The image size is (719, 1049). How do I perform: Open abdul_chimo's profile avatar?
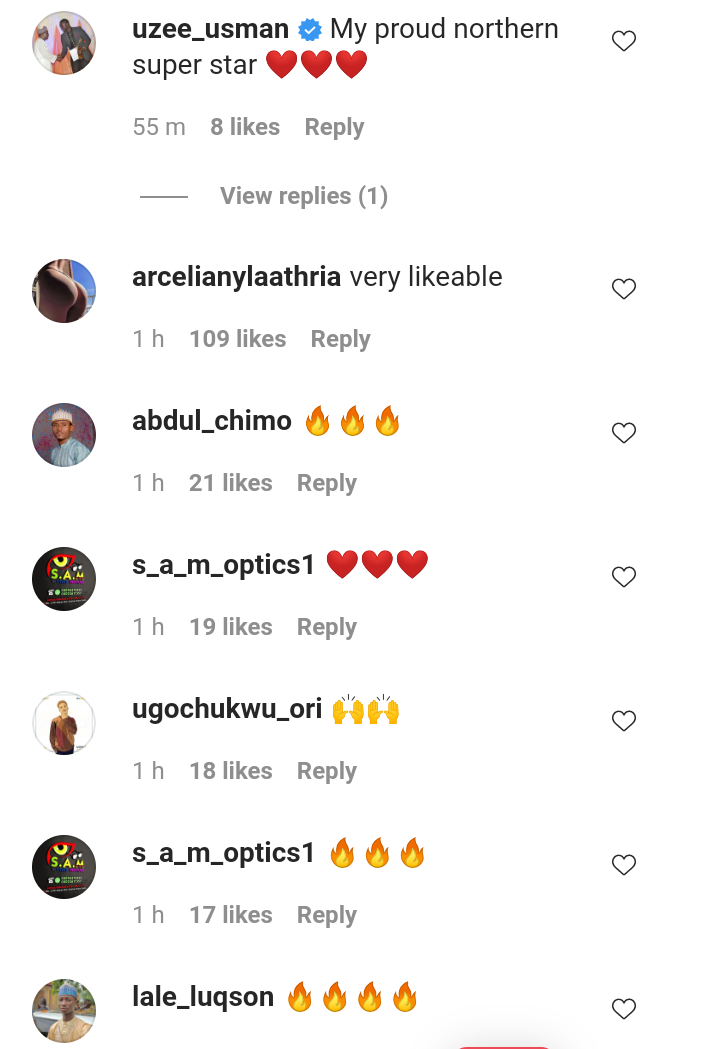click(x=64, y=435)
